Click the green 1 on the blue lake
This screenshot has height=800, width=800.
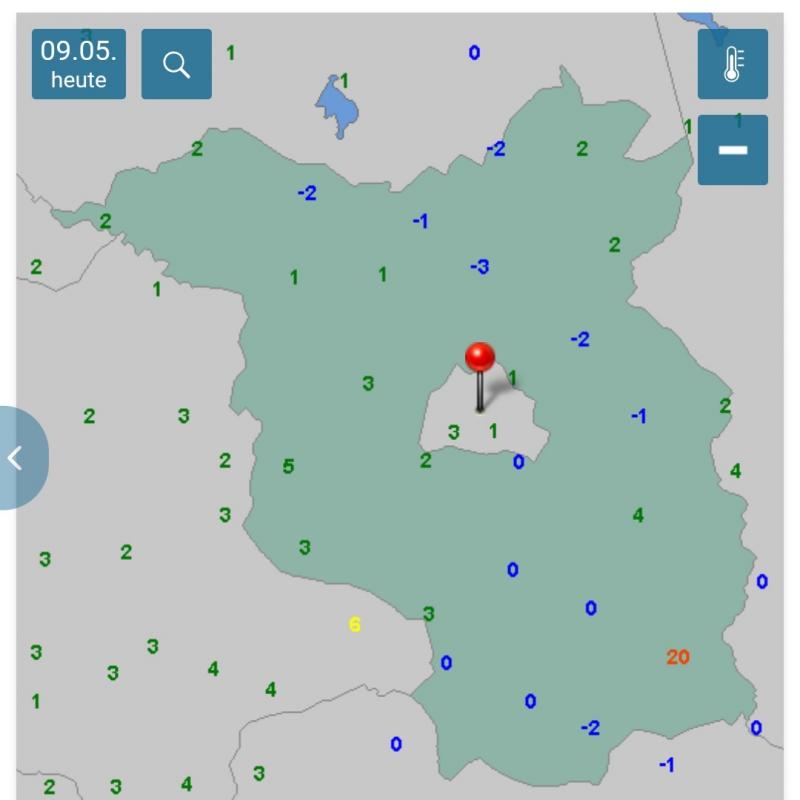344,81
